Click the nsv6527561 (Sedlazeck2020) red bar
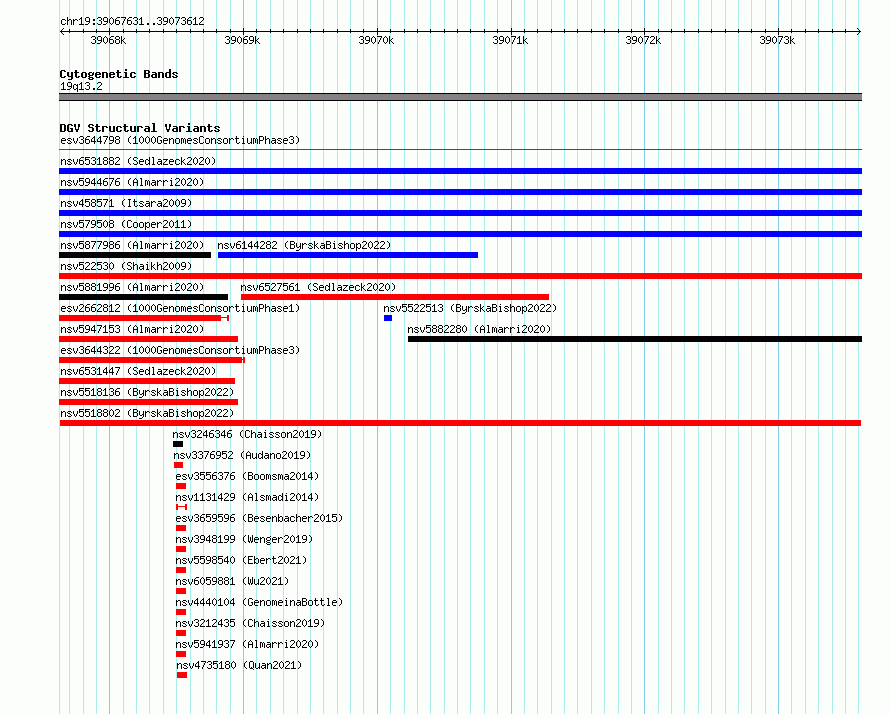Screen dimensions: 890x714 click(x=395, y=297)
